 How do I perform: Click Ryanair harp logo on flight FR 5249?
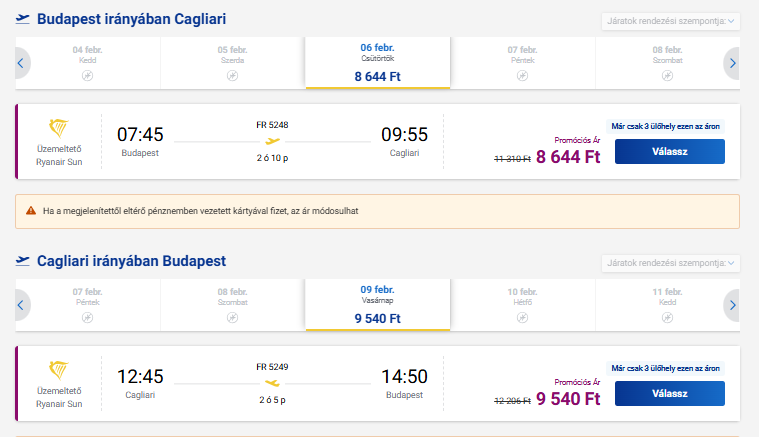point(59,370)
